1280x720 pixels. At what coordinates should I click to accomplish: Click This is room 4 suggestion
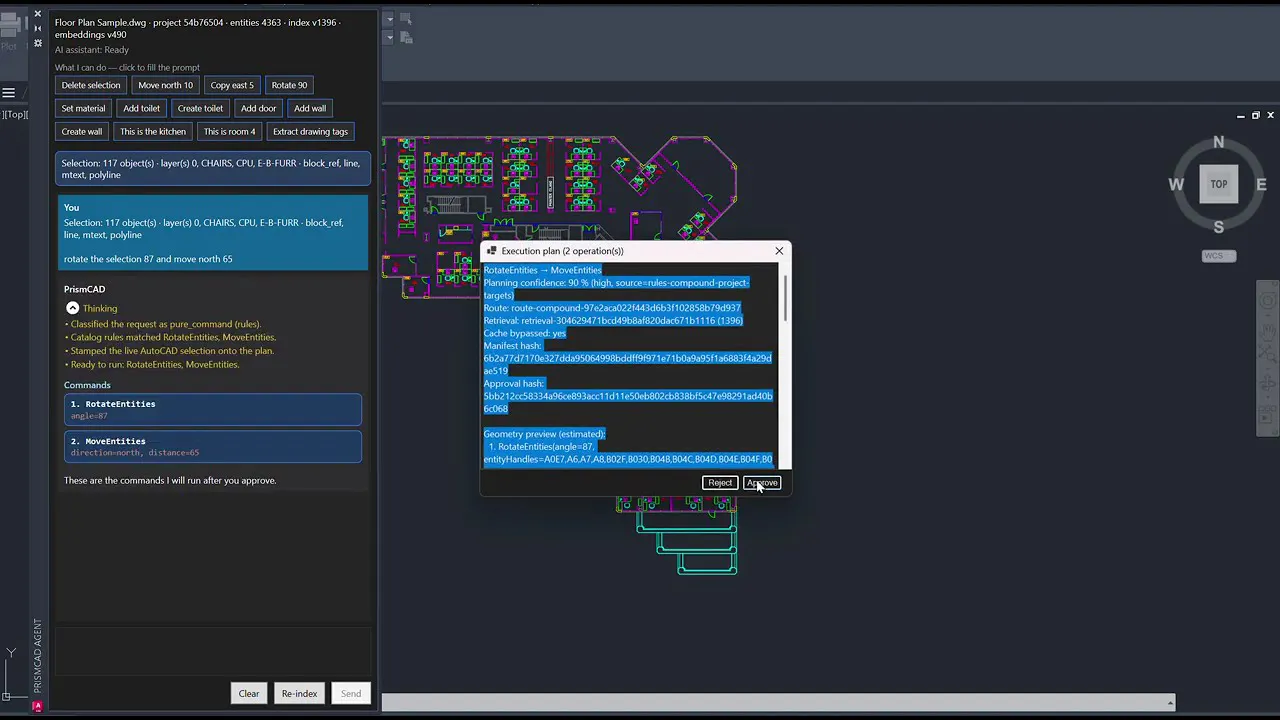[229, 131]
